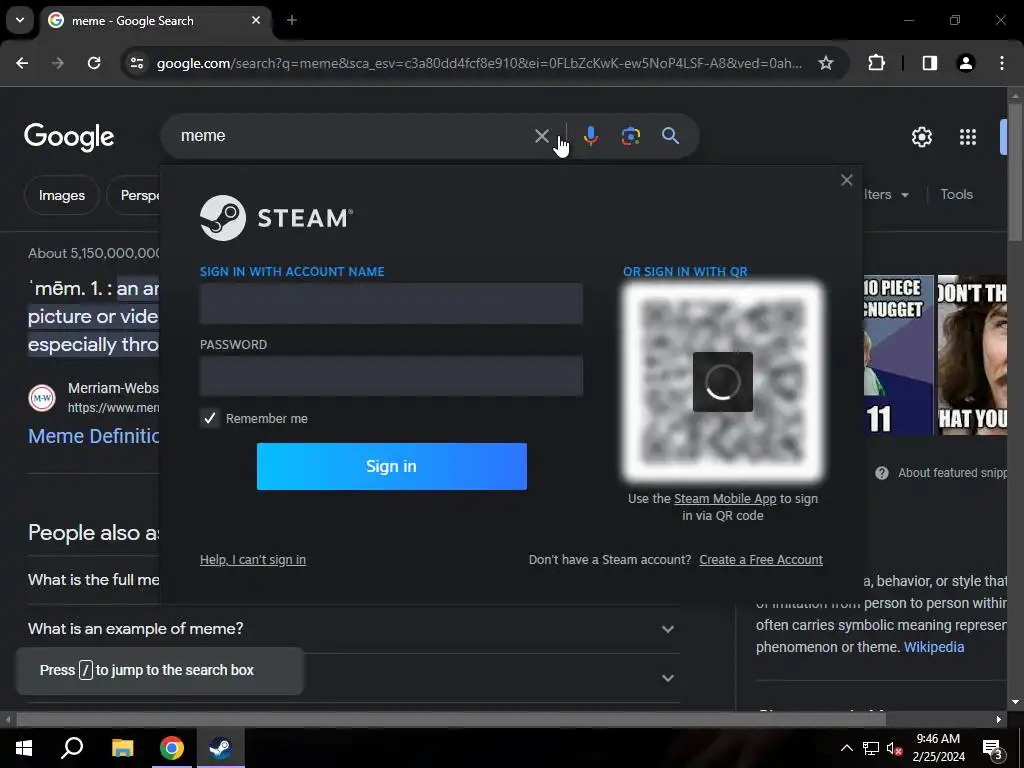Click the vertical page scrollbar
This screenshot has width=1024, height=768.
pos(1015,172)
